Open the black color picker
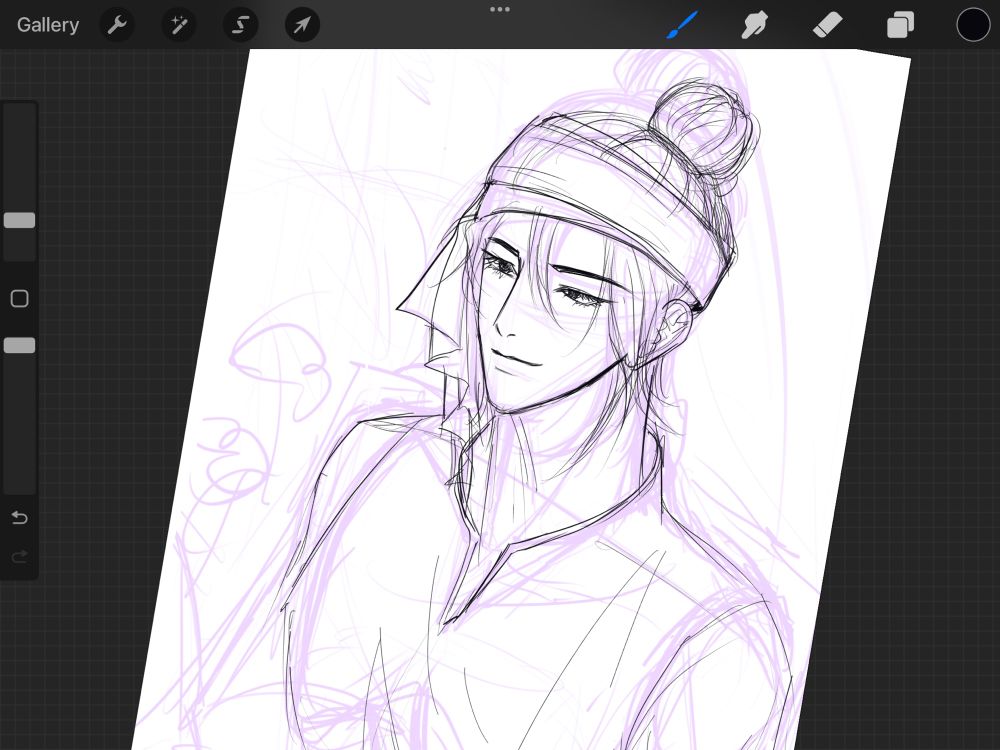 click(973, 25)
